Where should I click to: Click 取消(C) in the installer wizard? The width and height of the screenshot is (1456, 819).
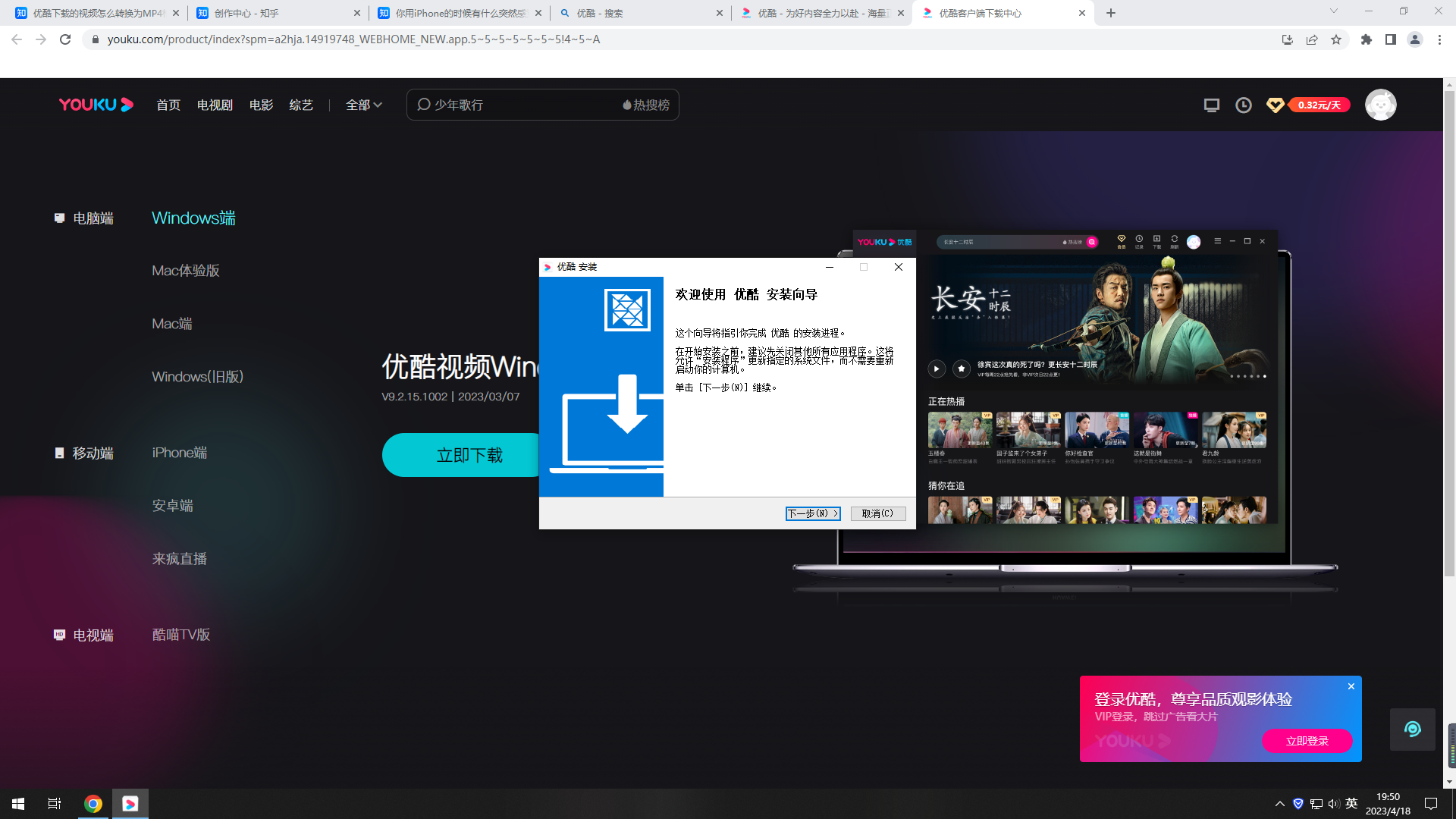point(878,513)
